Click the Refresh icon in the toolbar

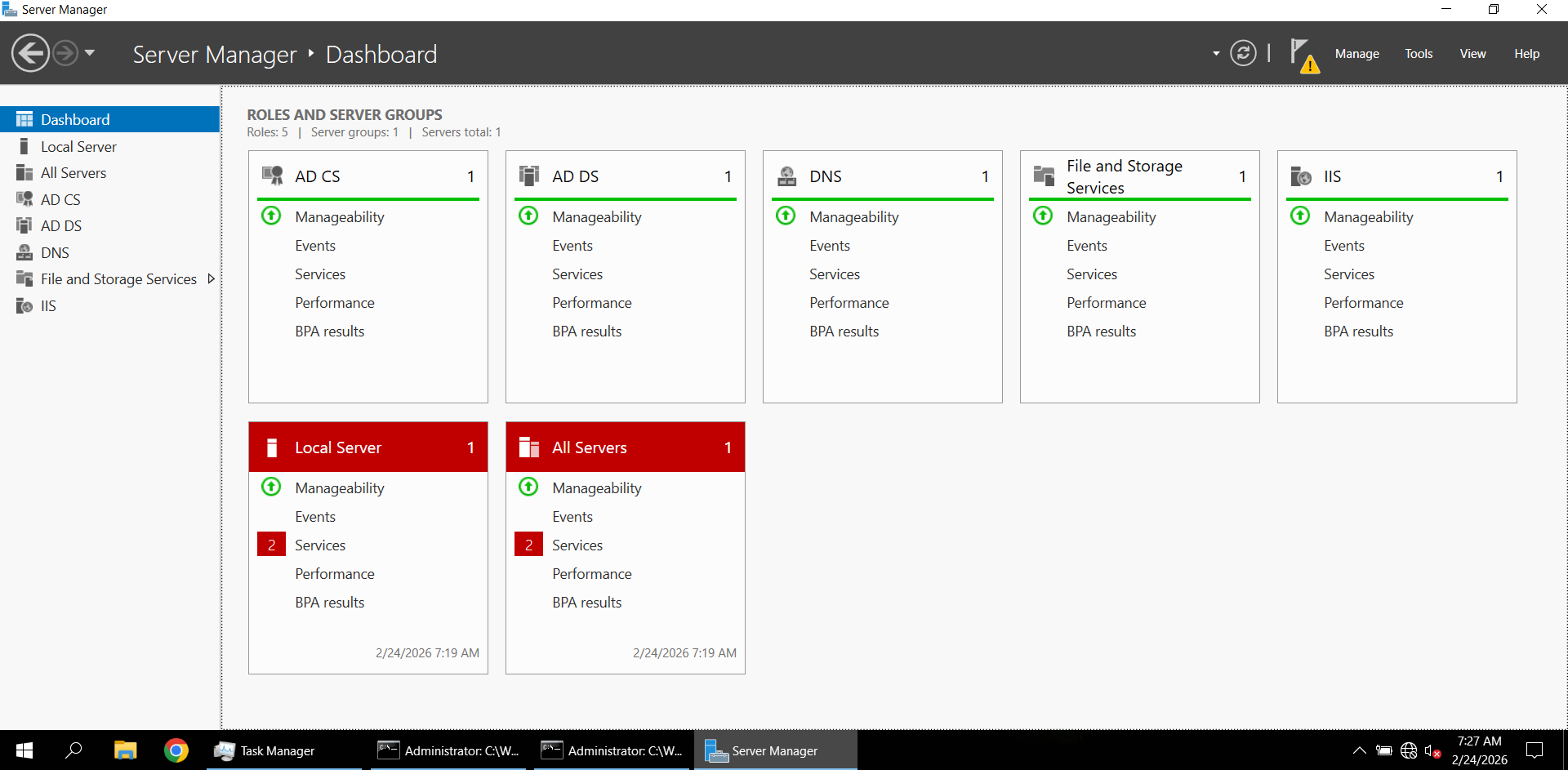(x=1242, y=53)
